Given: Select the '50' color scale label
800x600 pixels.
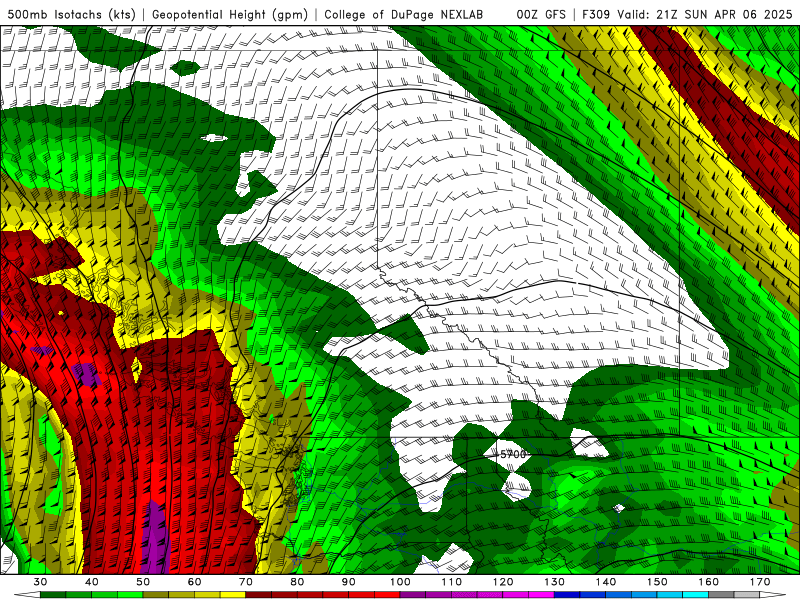Looking at the screenshot, I should pos(143,582).
